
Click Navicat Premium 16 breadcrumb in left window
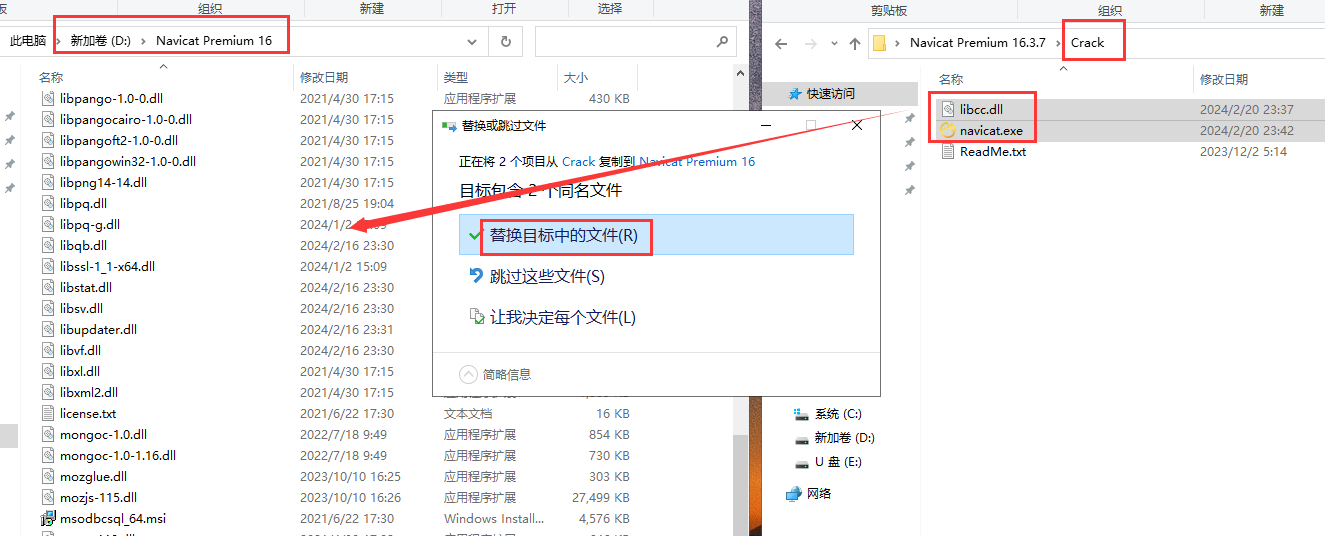click(214, 41)
